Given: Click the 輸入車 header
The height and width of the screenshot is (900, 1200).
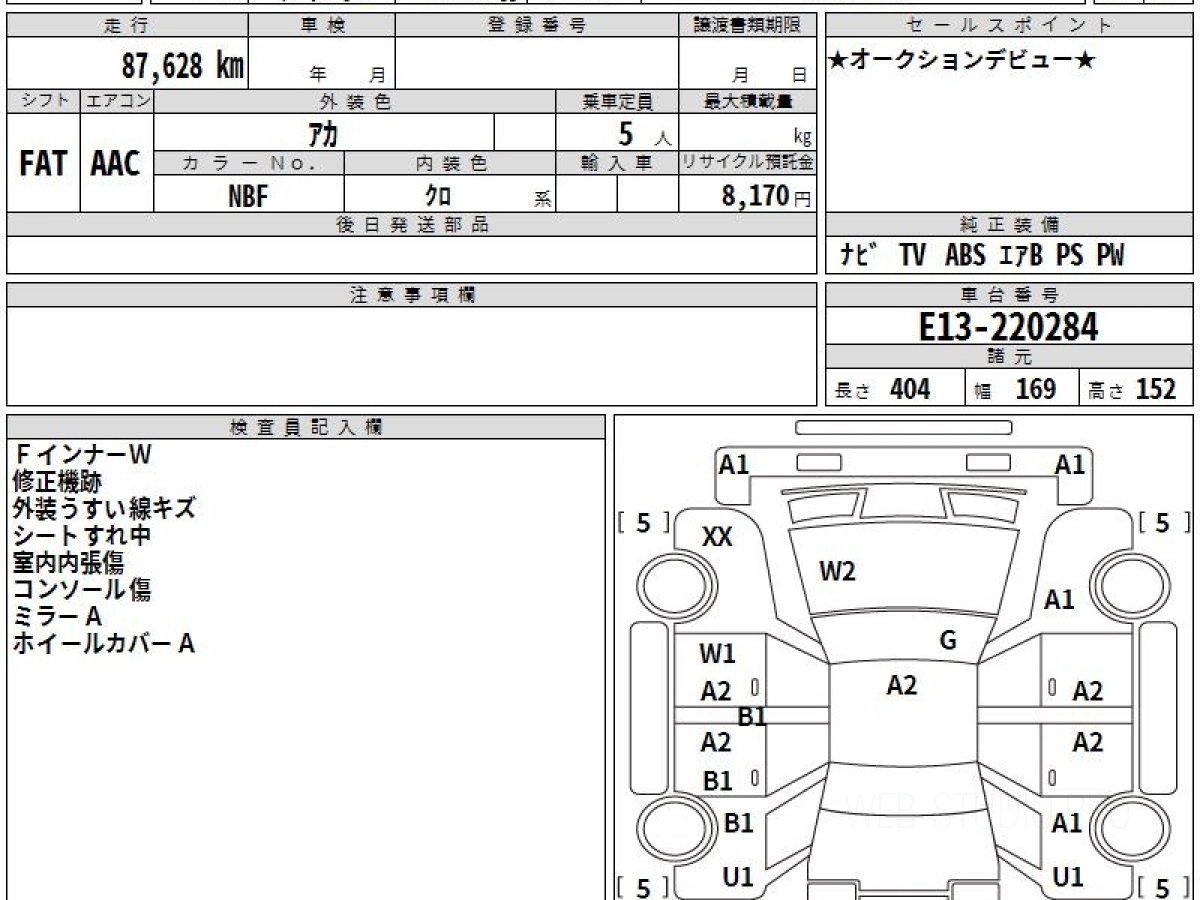Looking at the screenshot, I should point(617,163).
